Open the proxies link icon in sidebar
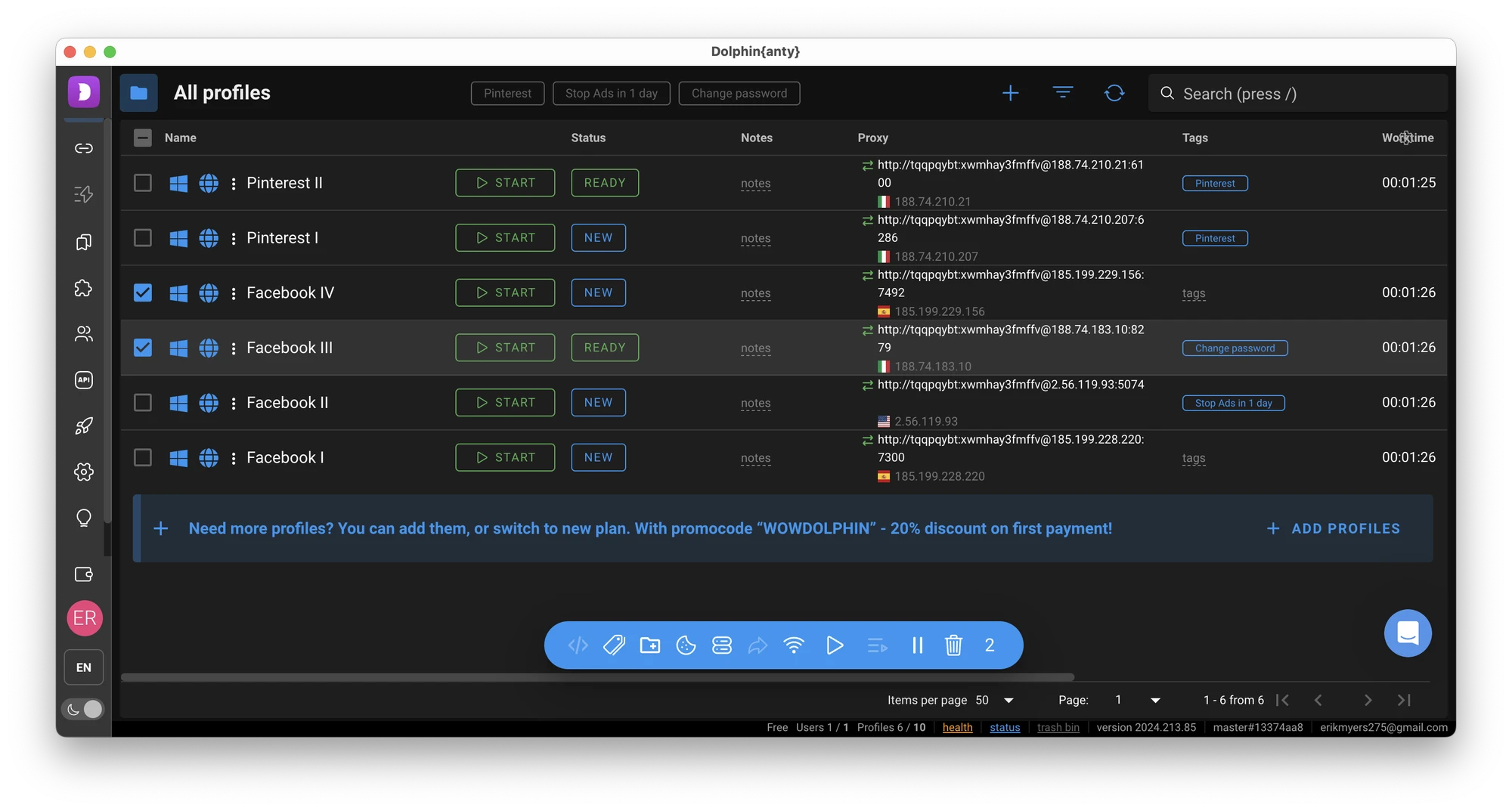1512x811 pixels. coord(84,148)
